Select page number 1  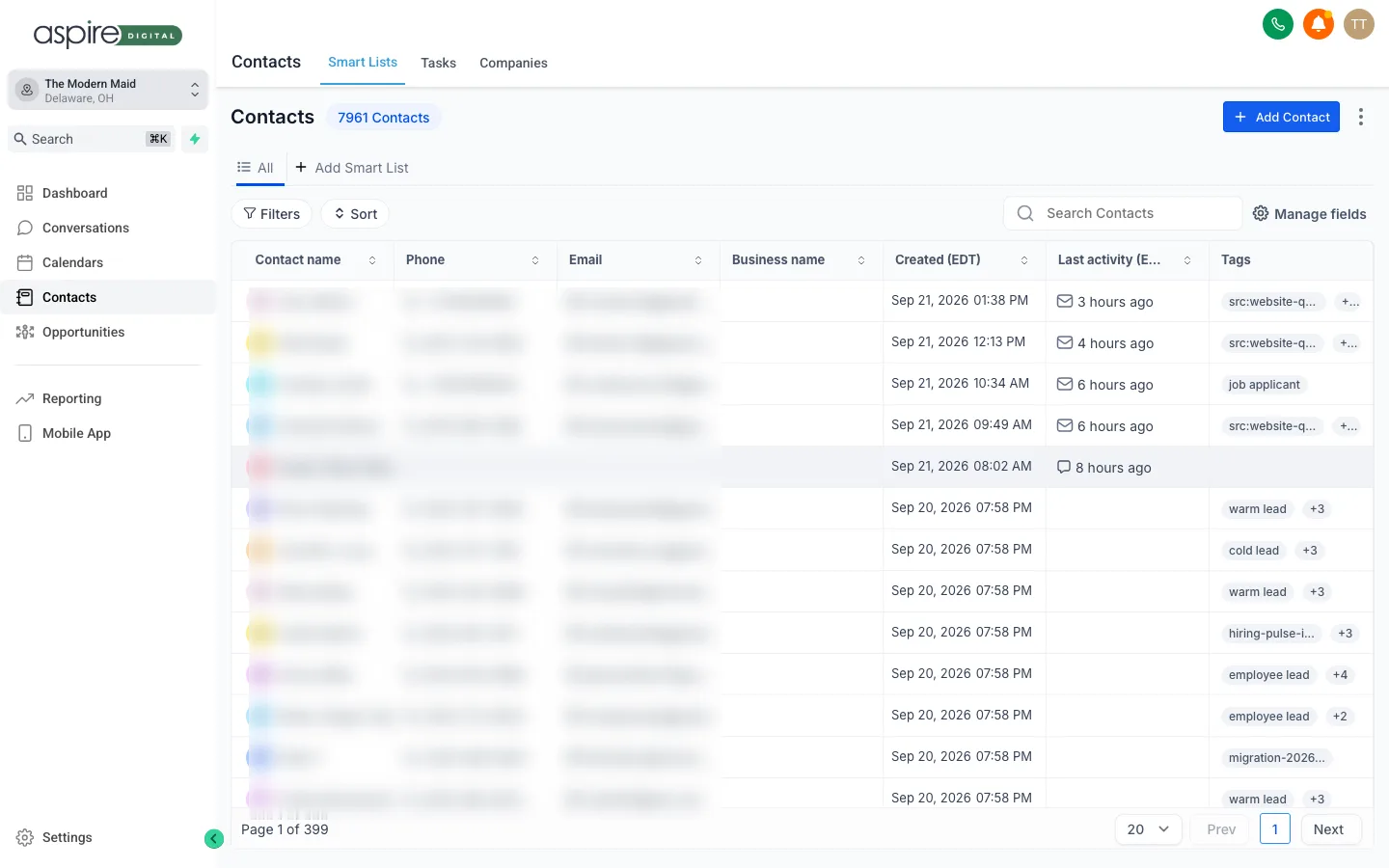pyautogui.click(x=1275, y=829)
